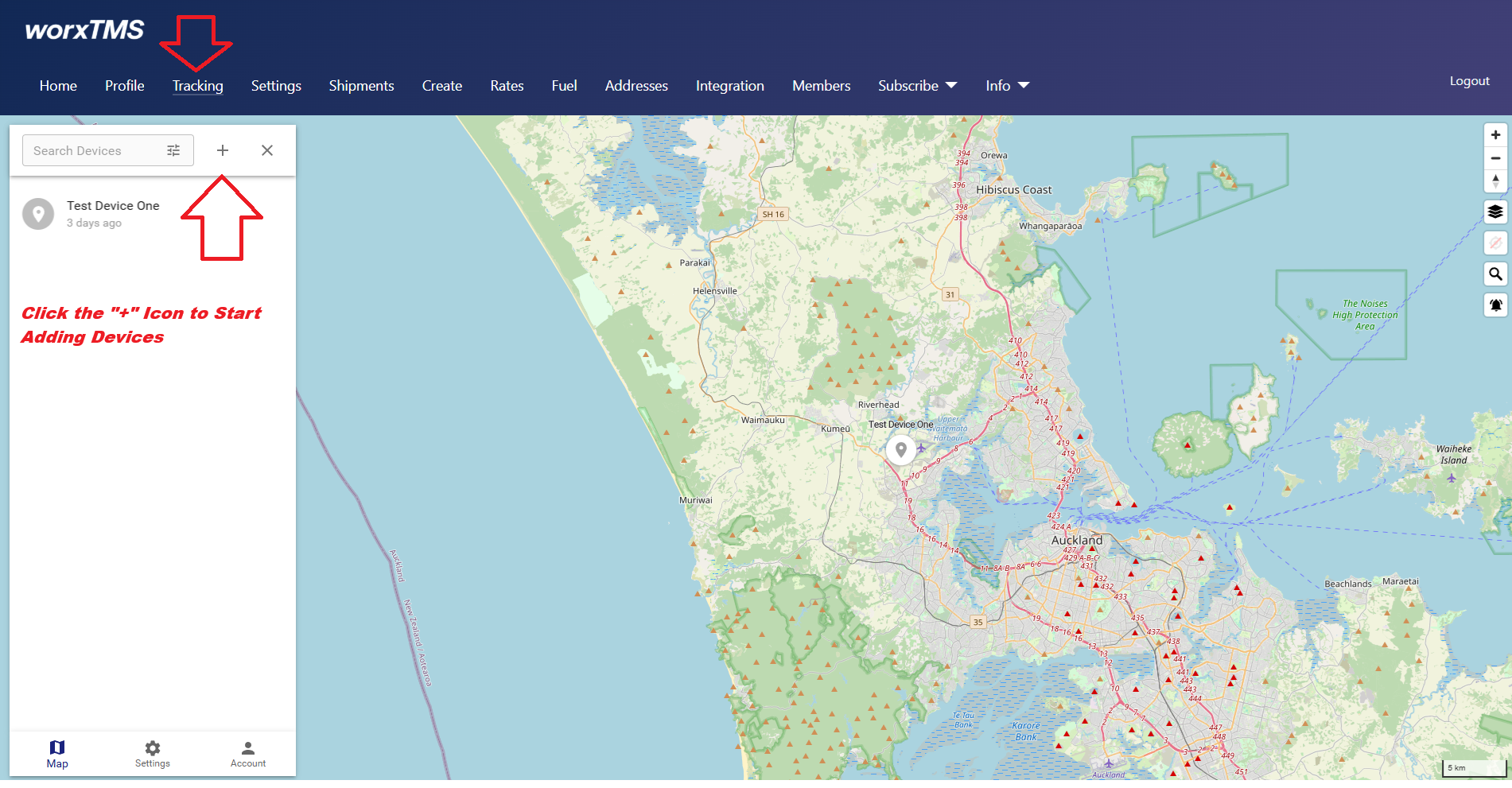This screenshot has width=1512, height=788.
Task: Switch to the Settings view in the device panel
Action: (x=152, y=753)
